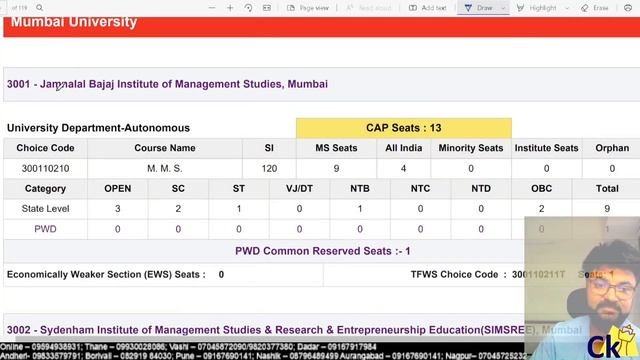The image size is (640, 360).
Task: Click the Minority Seats column header
Action: pyautogui.click(x=471, y=148)
